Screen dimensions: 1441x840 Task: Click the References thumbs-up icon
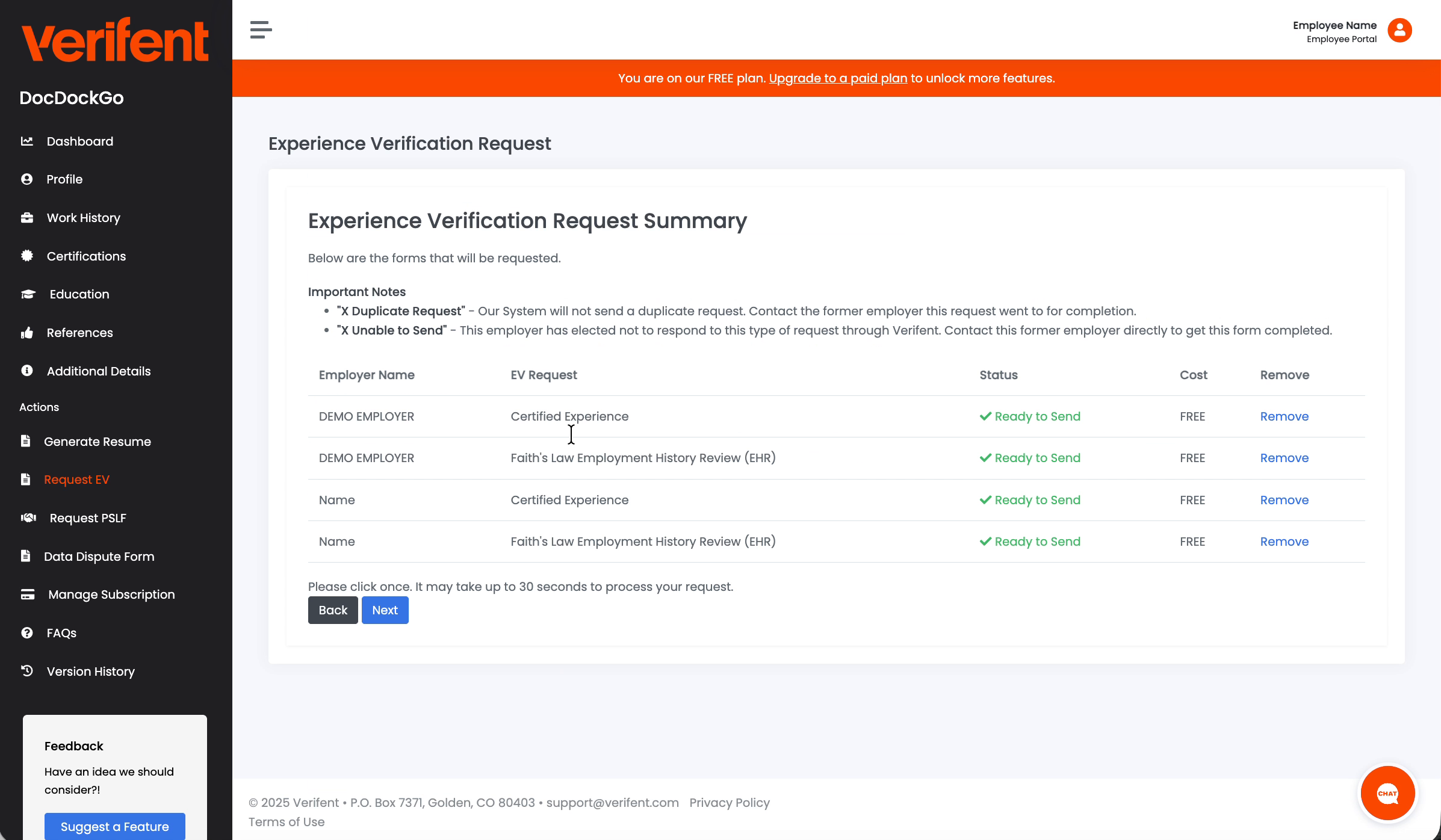point(27,333)
